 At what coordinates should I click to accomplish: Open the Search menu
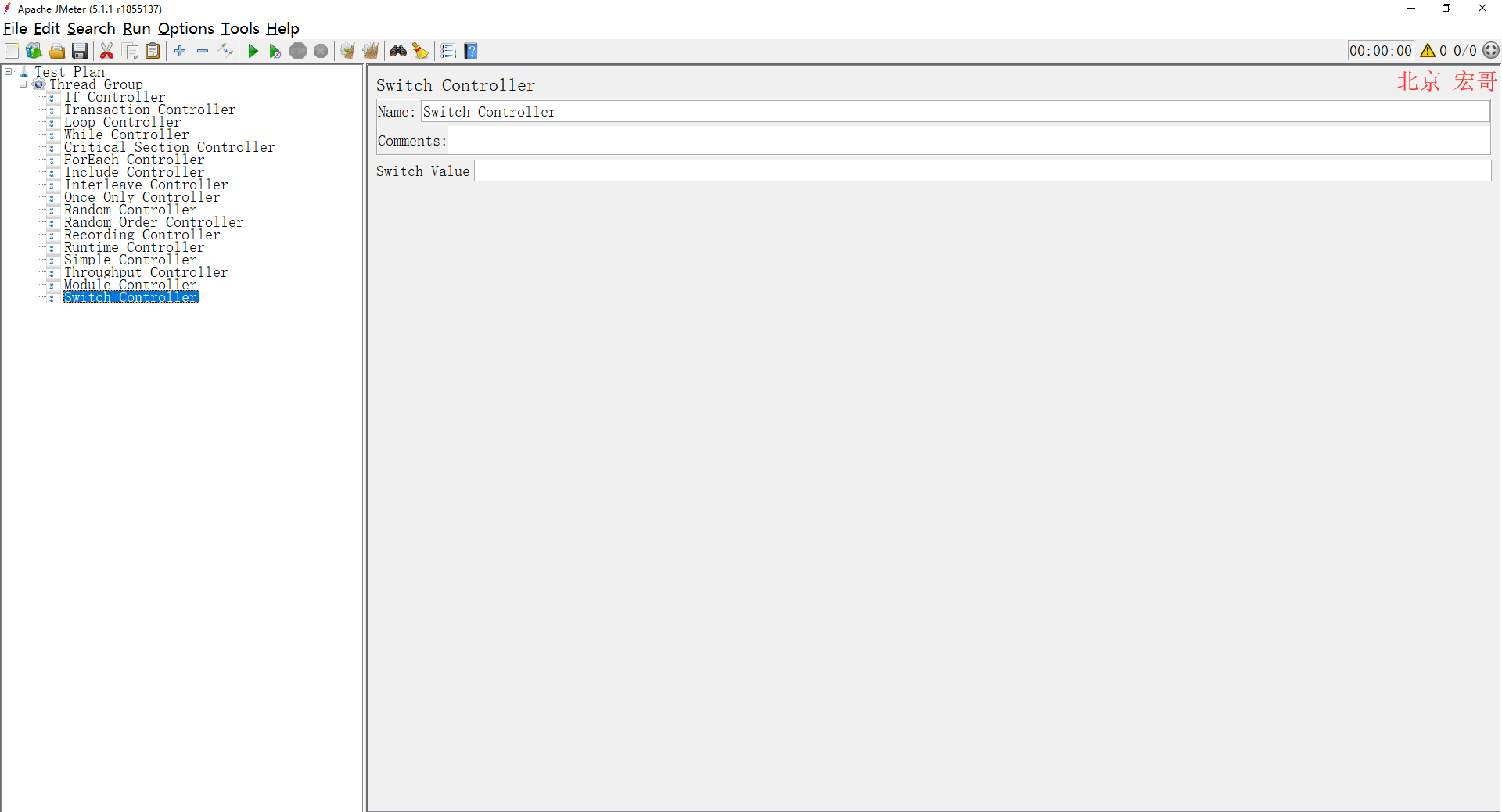point(91,28)
